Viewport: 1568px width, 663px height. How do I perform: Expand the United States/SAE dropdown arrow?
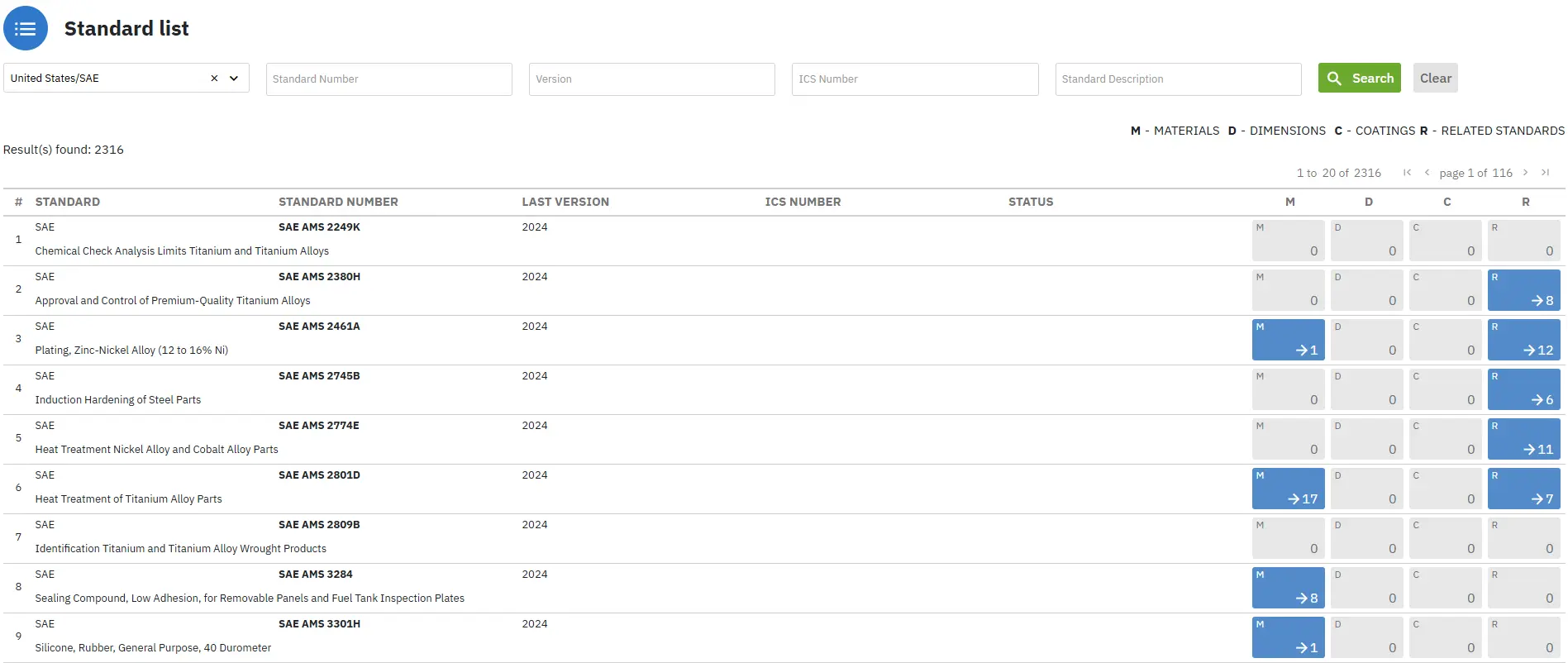pos(234,79)
